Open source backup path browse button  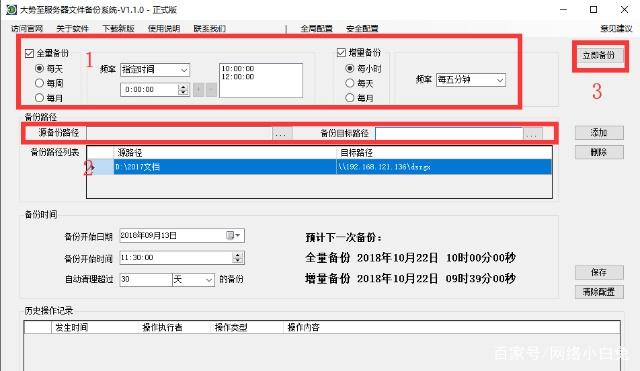(281, 133)
